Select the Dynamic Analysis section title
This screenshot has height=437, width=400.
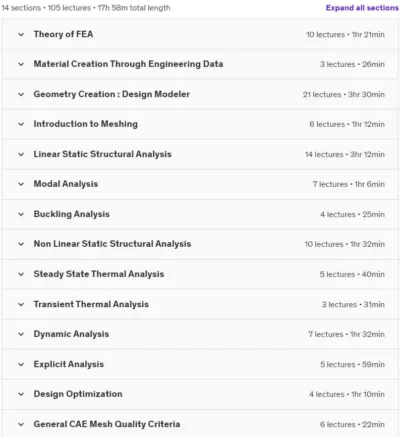[x=71, y=334]
